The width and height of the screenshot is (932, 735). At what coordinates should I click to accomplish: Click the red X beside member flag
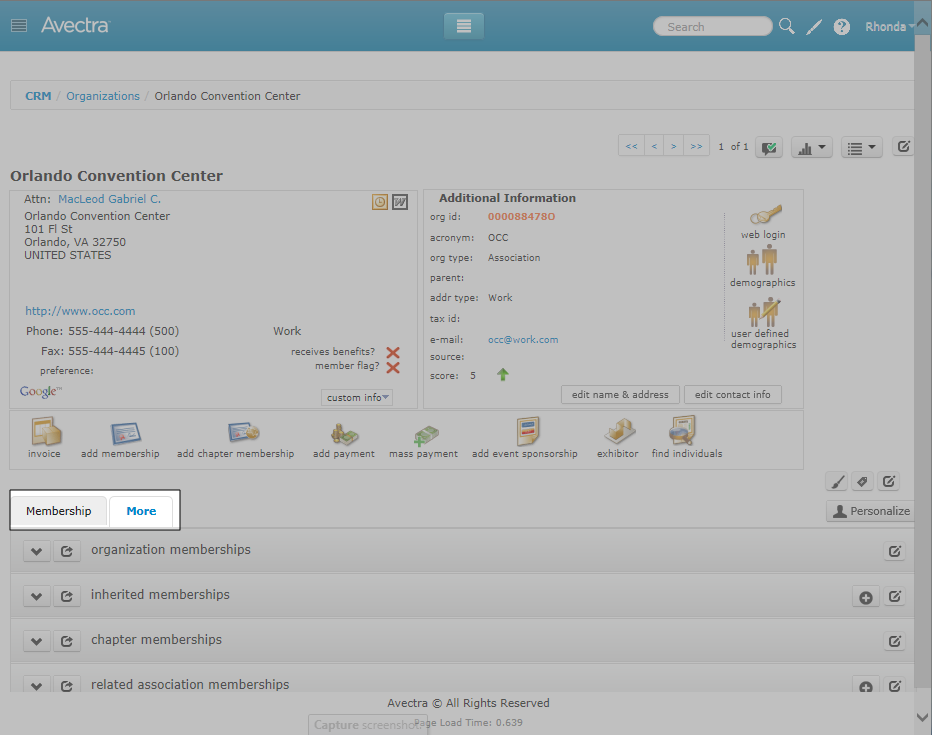coord(393,368)
